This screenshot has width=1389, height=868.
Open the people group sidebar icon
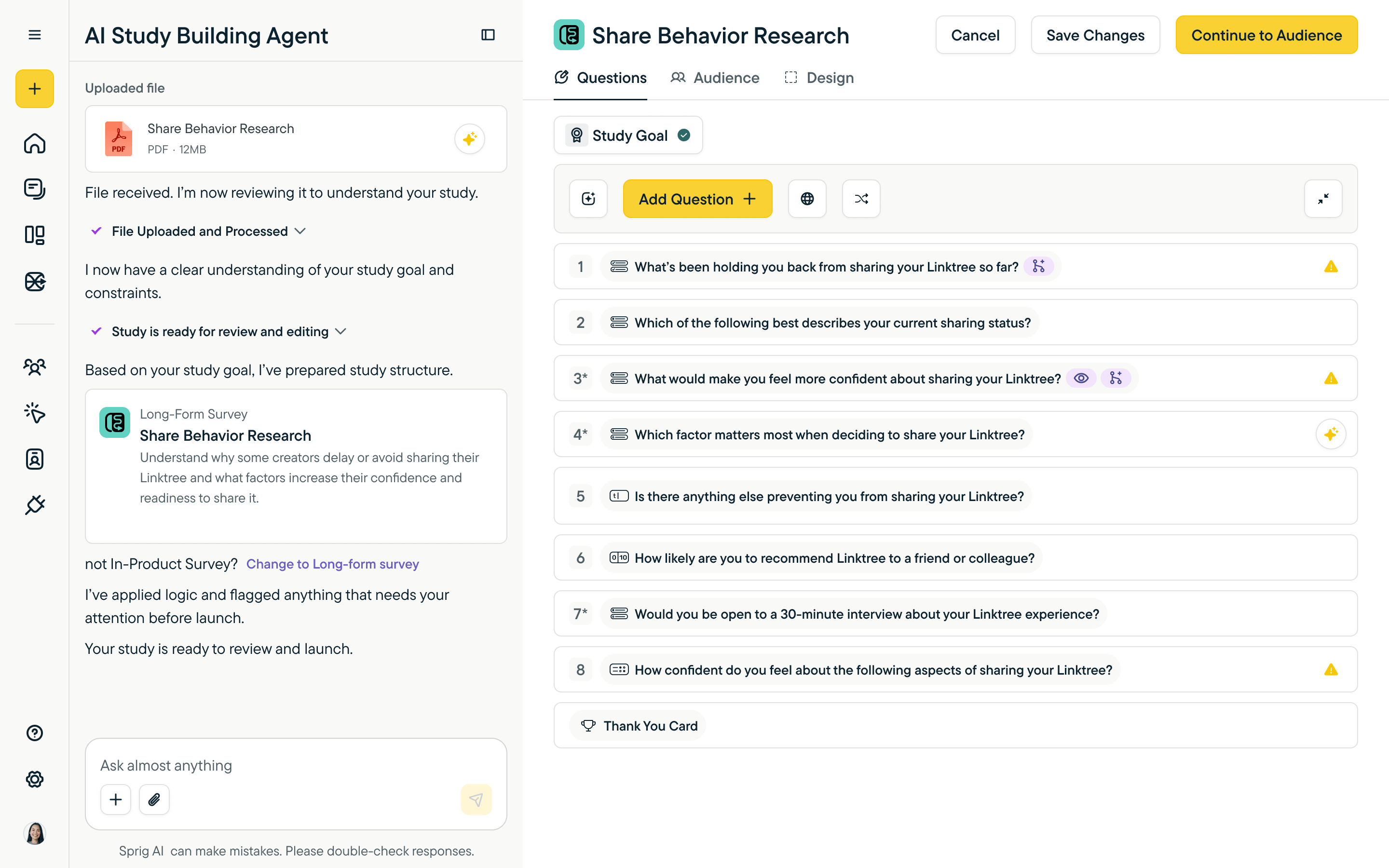tap(34, 366)
